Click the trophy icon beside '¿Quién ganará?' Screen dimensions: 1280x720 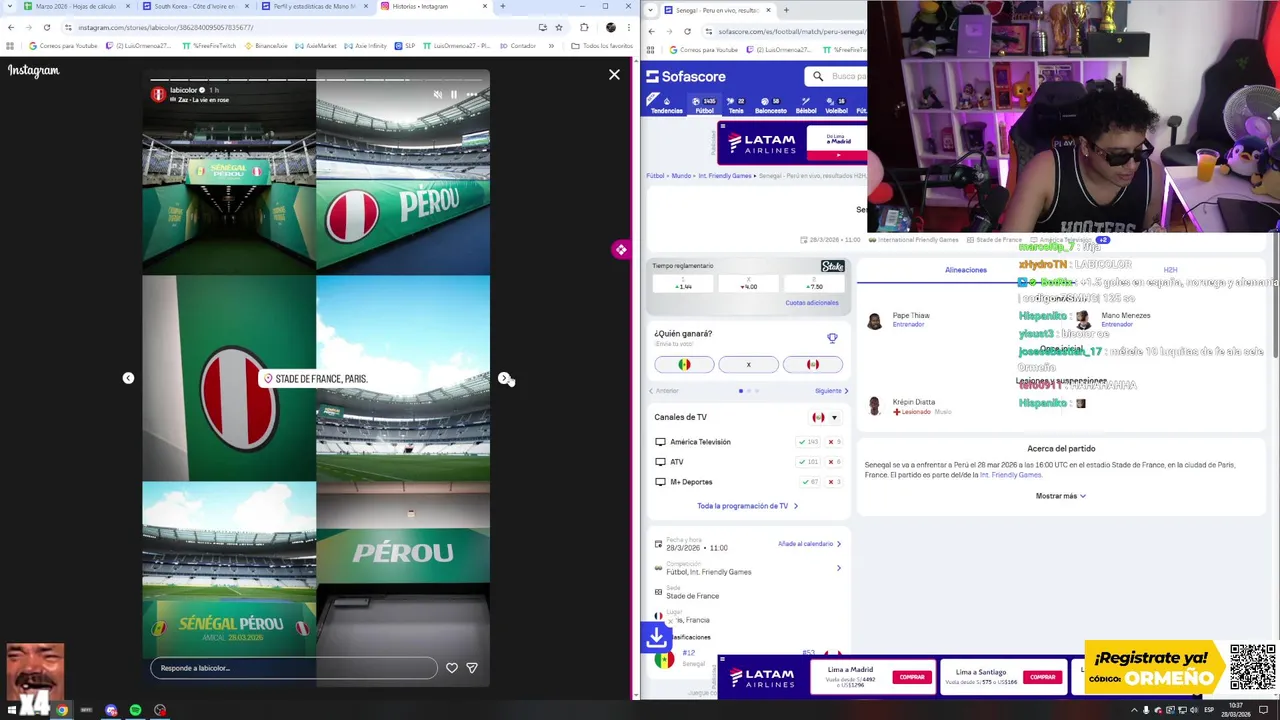(x=832, y=338)
